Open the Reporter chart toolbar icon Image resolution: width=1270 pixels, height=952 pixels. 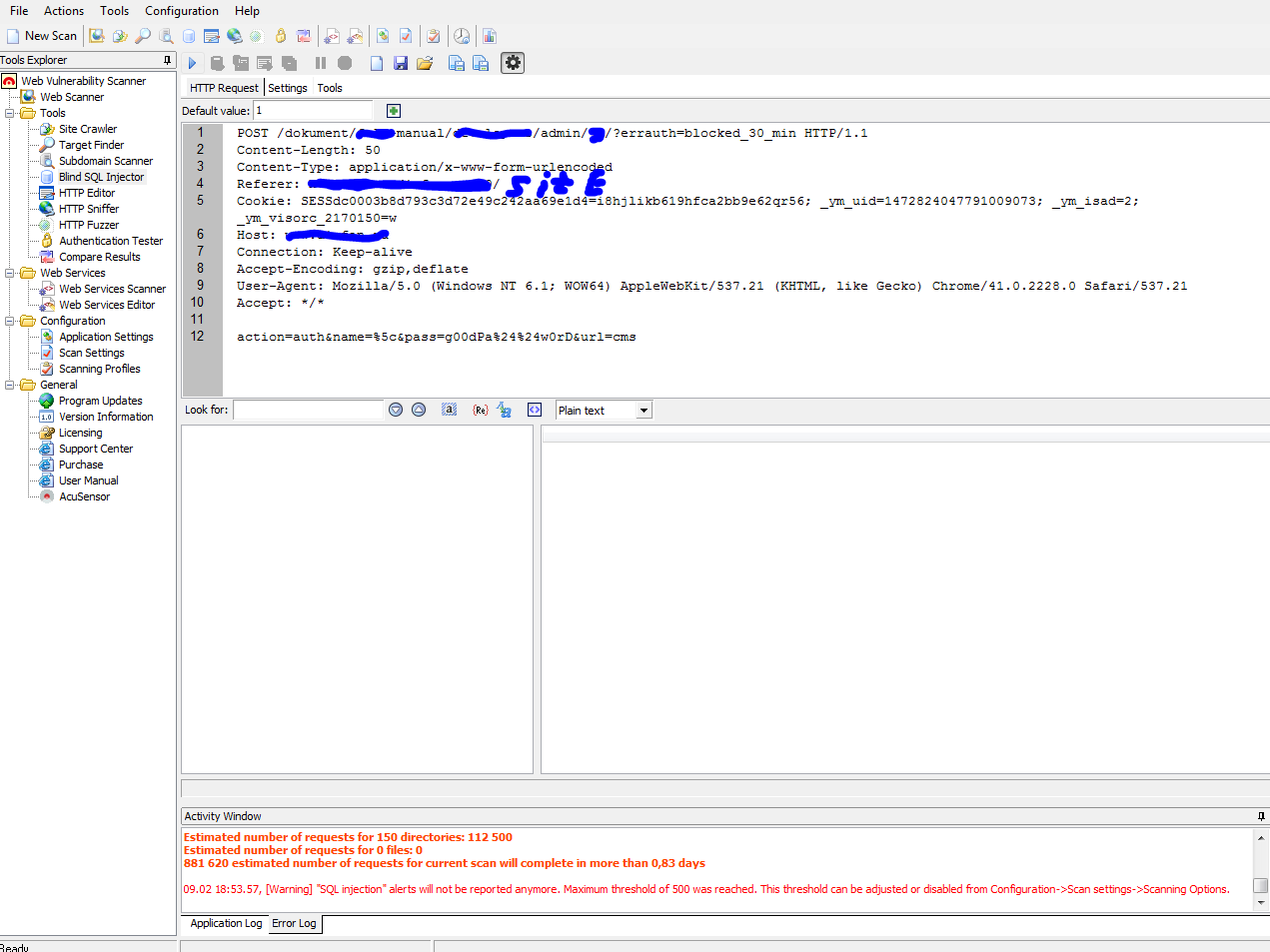pos(489,36)
